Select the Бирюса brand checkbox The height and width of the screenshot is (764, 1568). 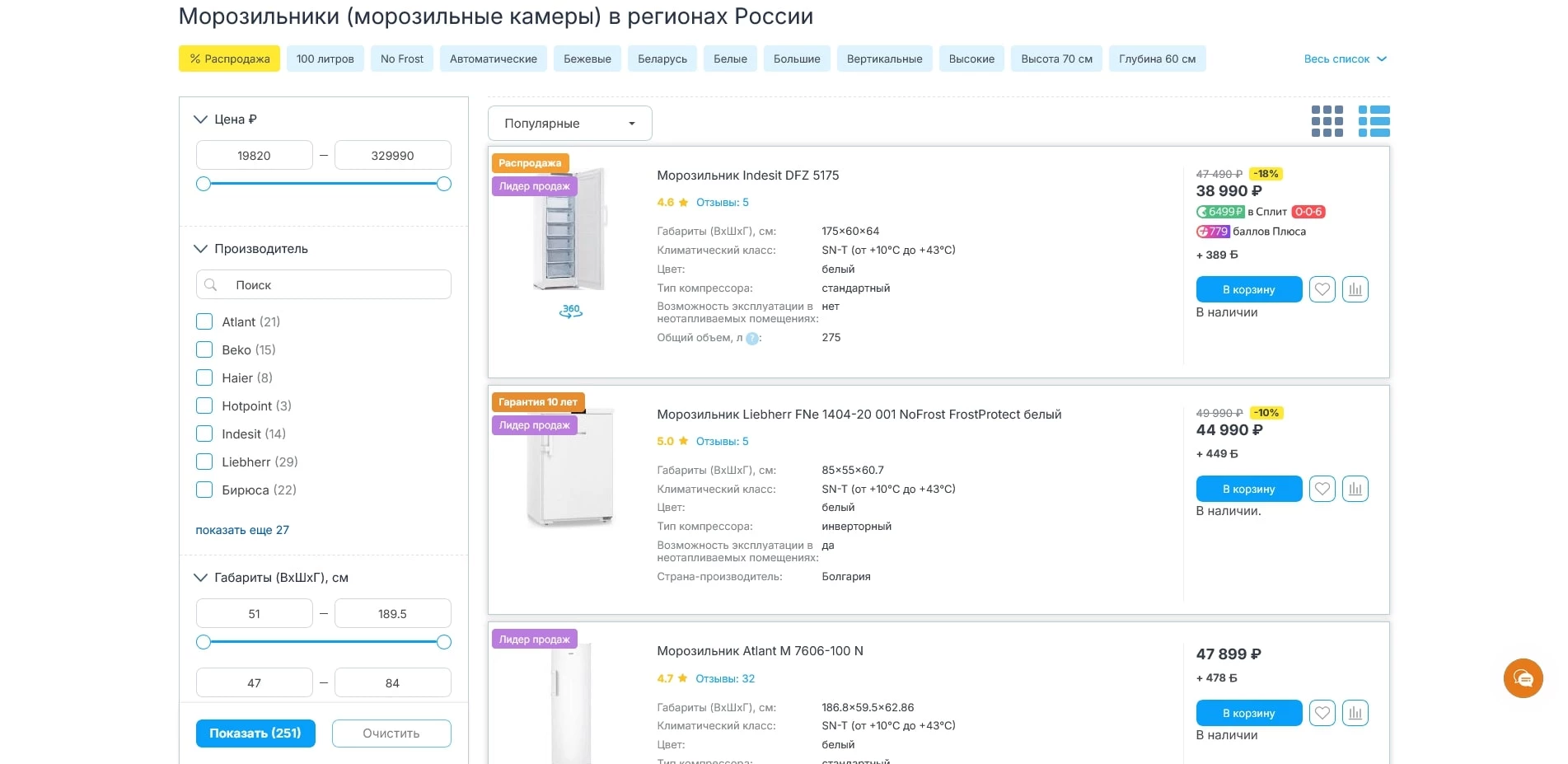(x=204, y=490)
